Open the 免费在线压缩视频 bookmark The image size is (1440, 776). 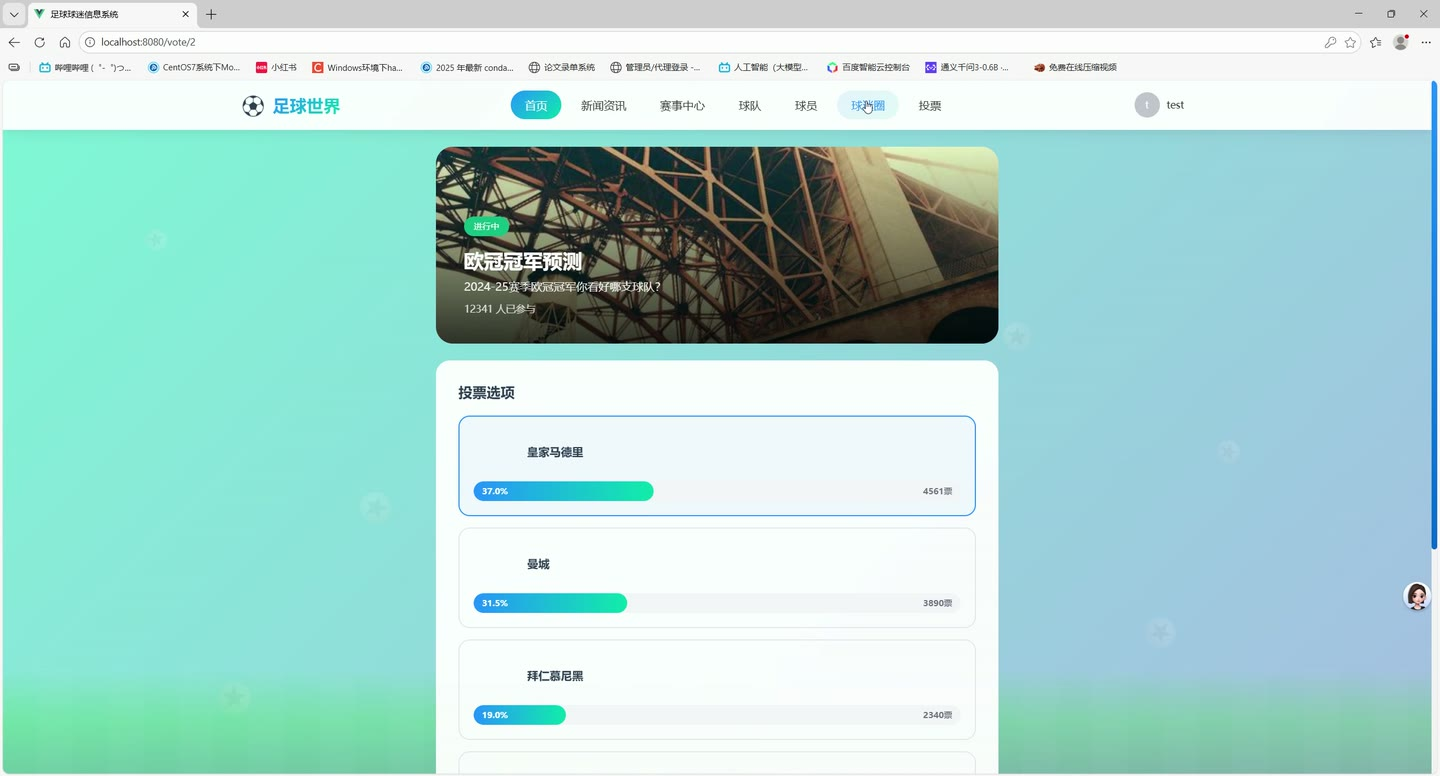point(1075,68)
